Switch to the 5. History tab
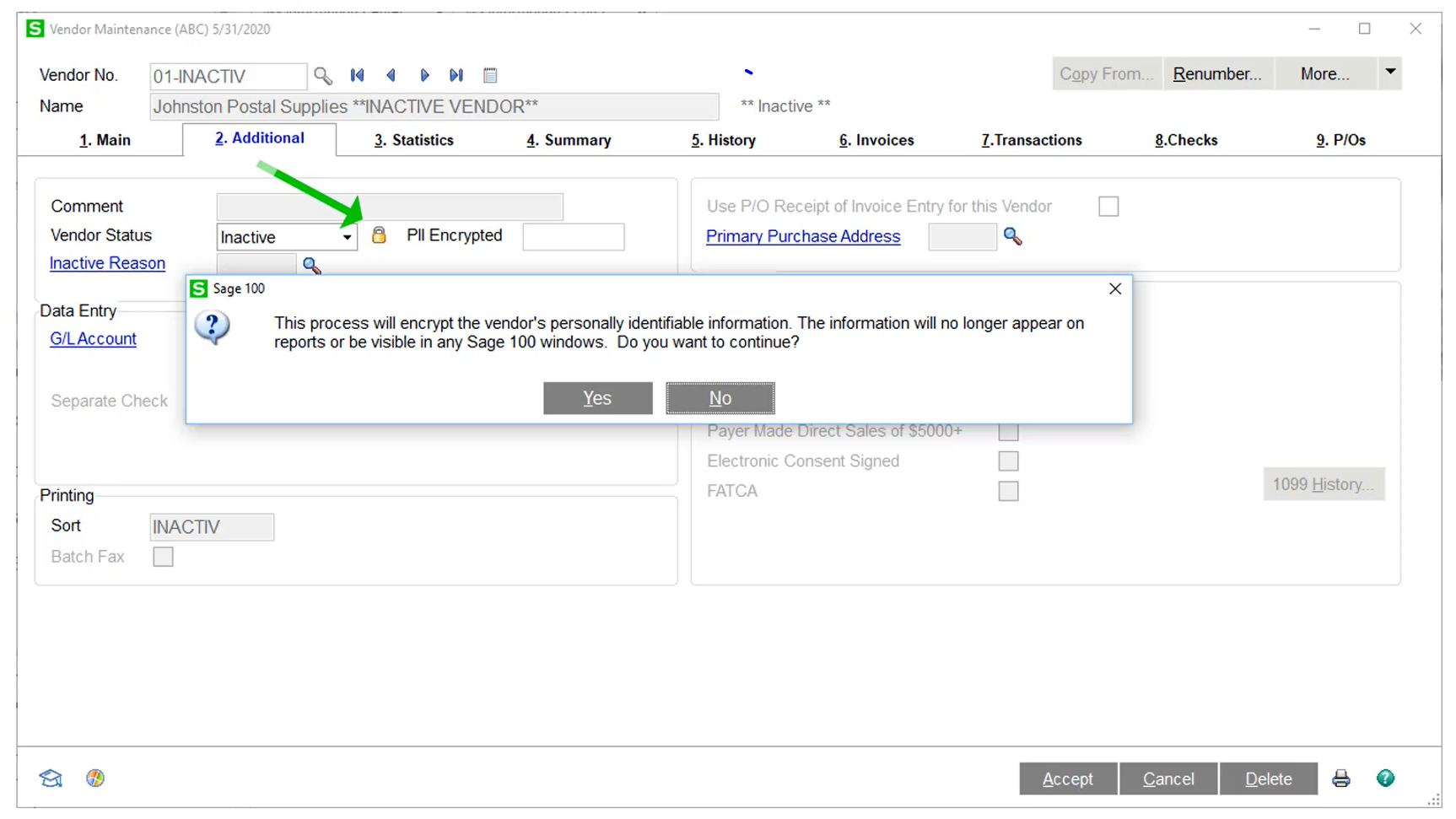Viewport: 1456px width, 819px height. click(723, 140)
